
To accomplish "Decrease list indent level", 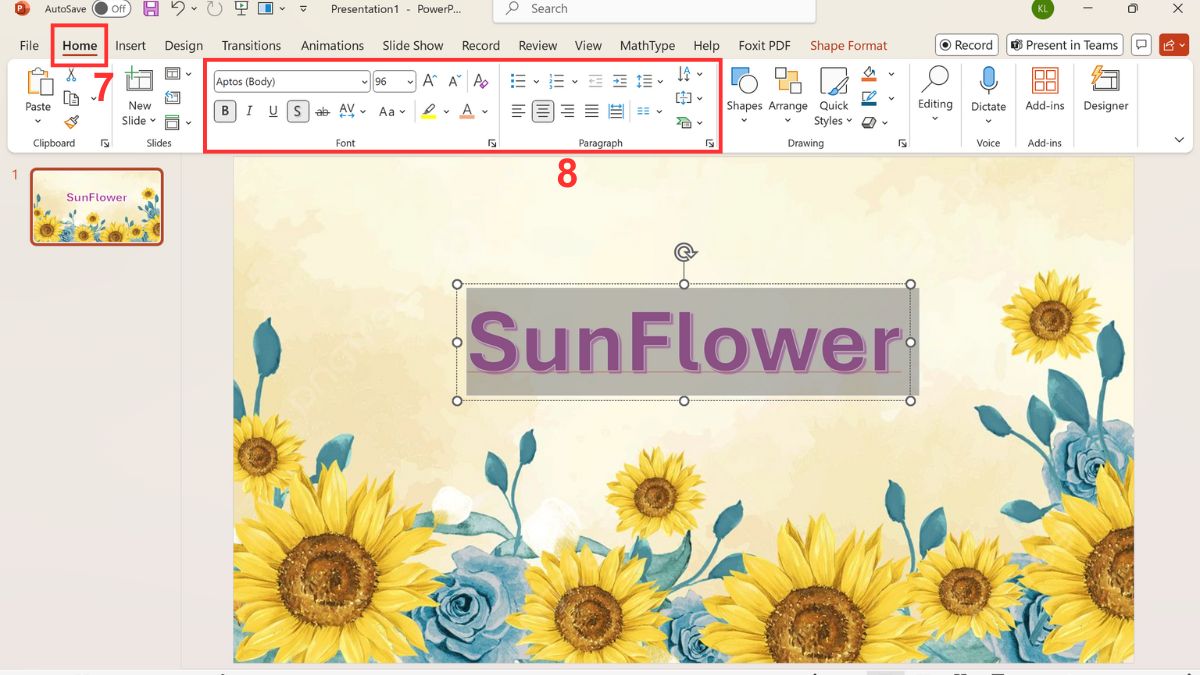I will pyautogui.click(x=595, y=81).
